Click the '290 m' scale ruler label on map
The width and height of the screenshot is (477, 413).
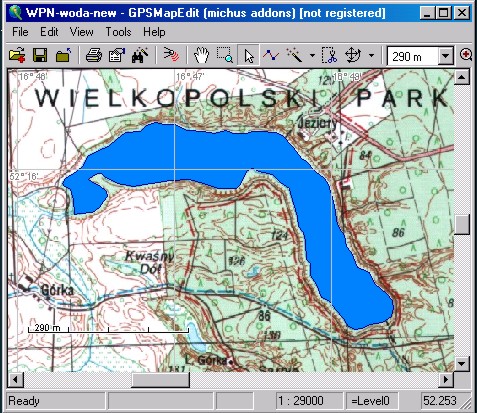point(47,327)
